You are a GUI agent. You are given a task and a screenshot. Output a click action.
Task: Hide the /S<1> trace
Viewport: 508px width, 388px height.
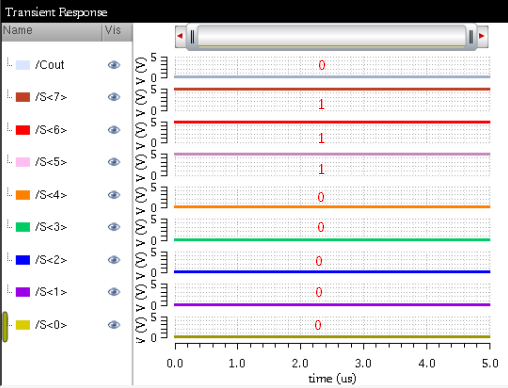pyautogui.click(x=114, y=292)
